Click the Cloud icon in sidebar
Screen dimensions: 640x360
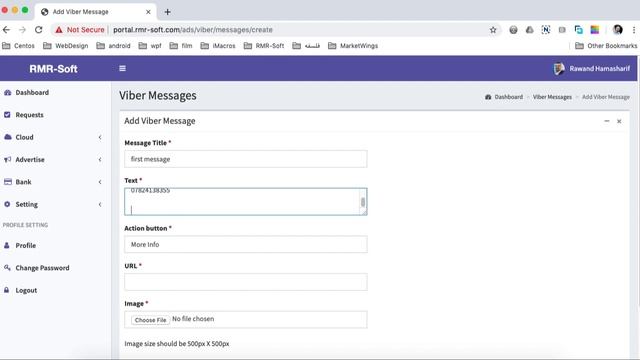pyautogui.click(x=7, y=137)
